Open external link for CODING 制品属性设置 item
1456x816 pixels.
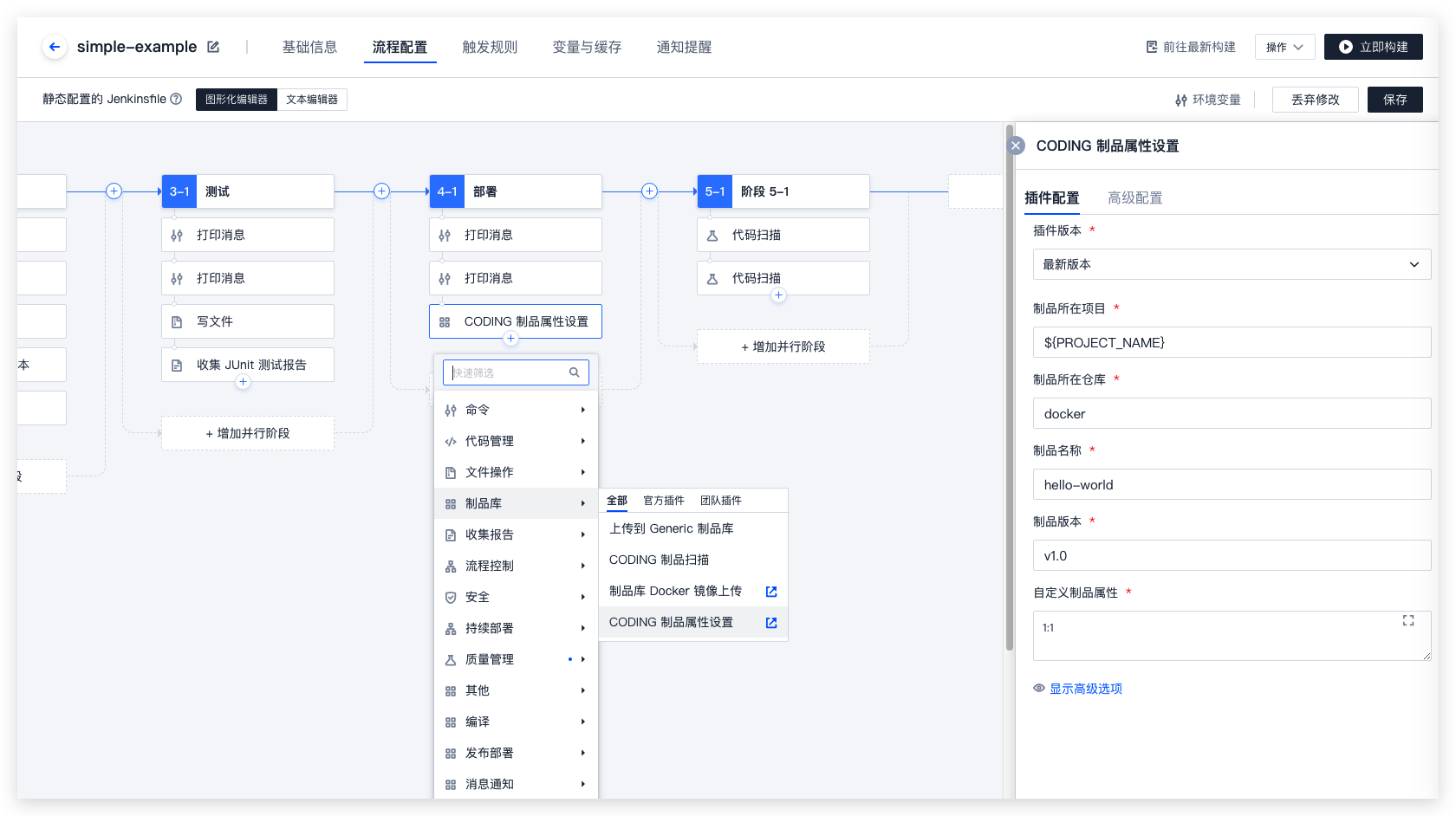pos(771,623)
